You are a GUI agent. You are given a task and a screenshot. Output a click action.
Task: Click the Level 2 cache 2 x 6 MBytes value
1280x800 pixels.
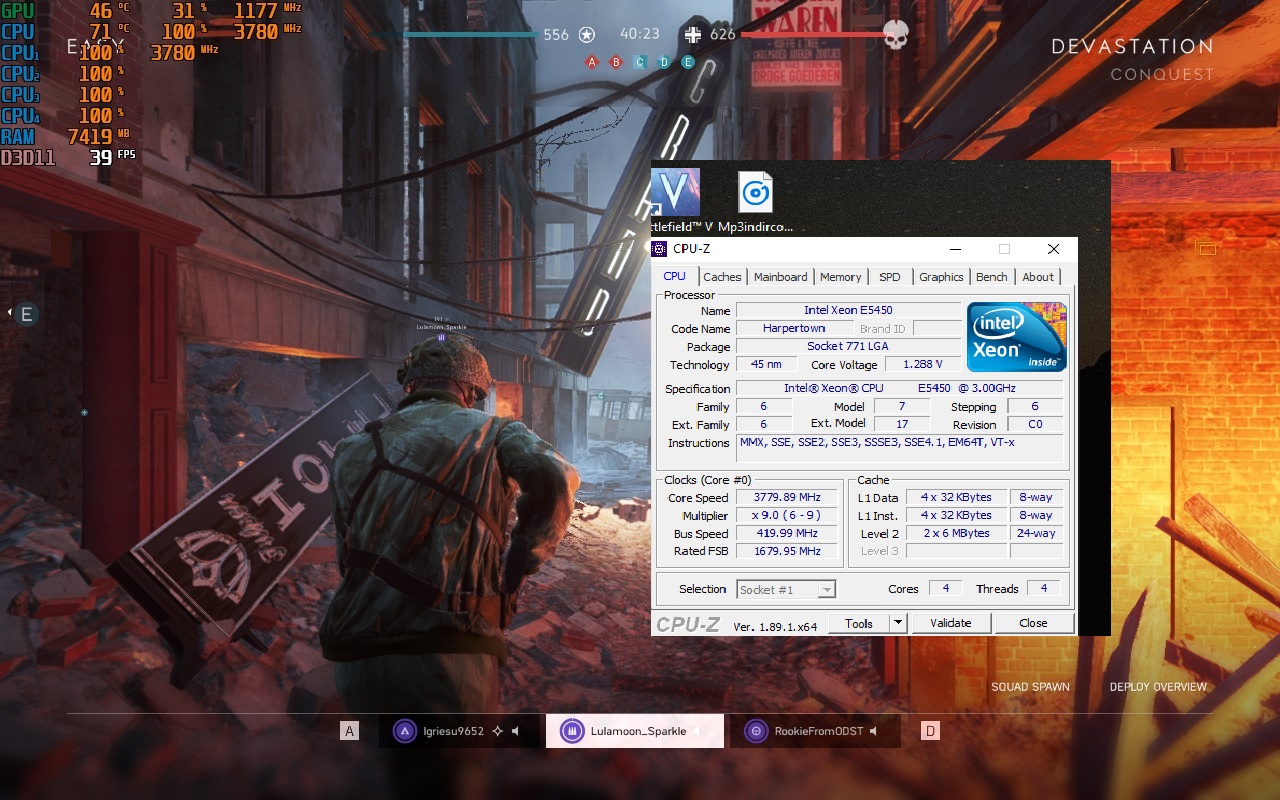[956, 533]
